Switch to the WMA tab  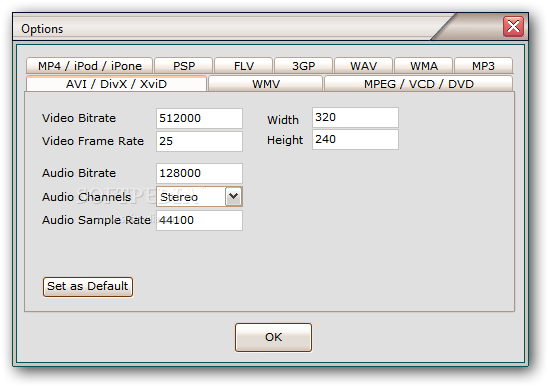[424, 66]
